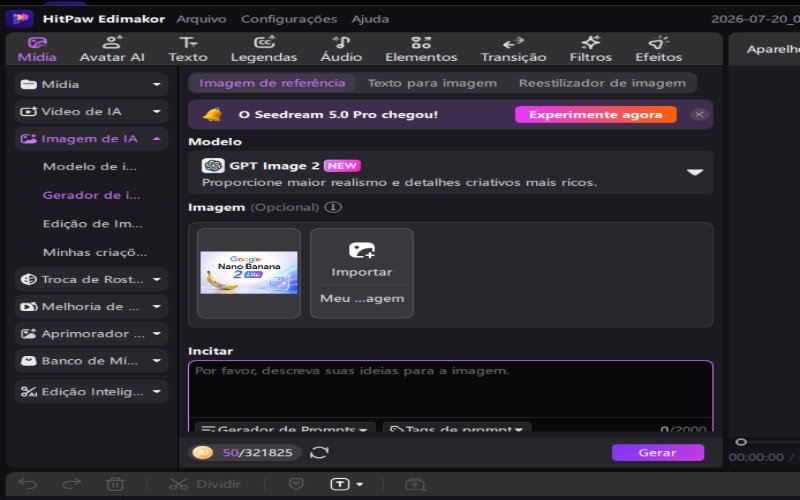The width and height of the screenshot is (800, 500).
Task: Open Modelo de i... sidebar item
Action: click(x=90, y=167)
